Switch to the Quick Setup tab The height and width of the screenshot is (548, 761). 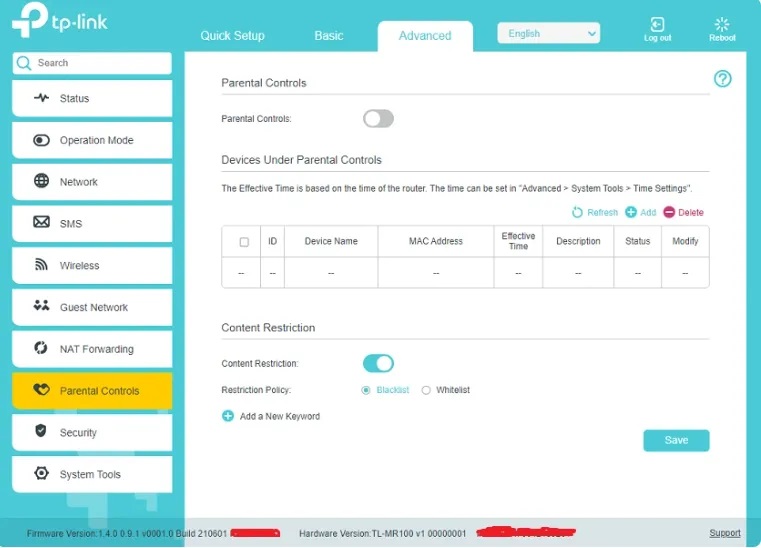[232, 35]
